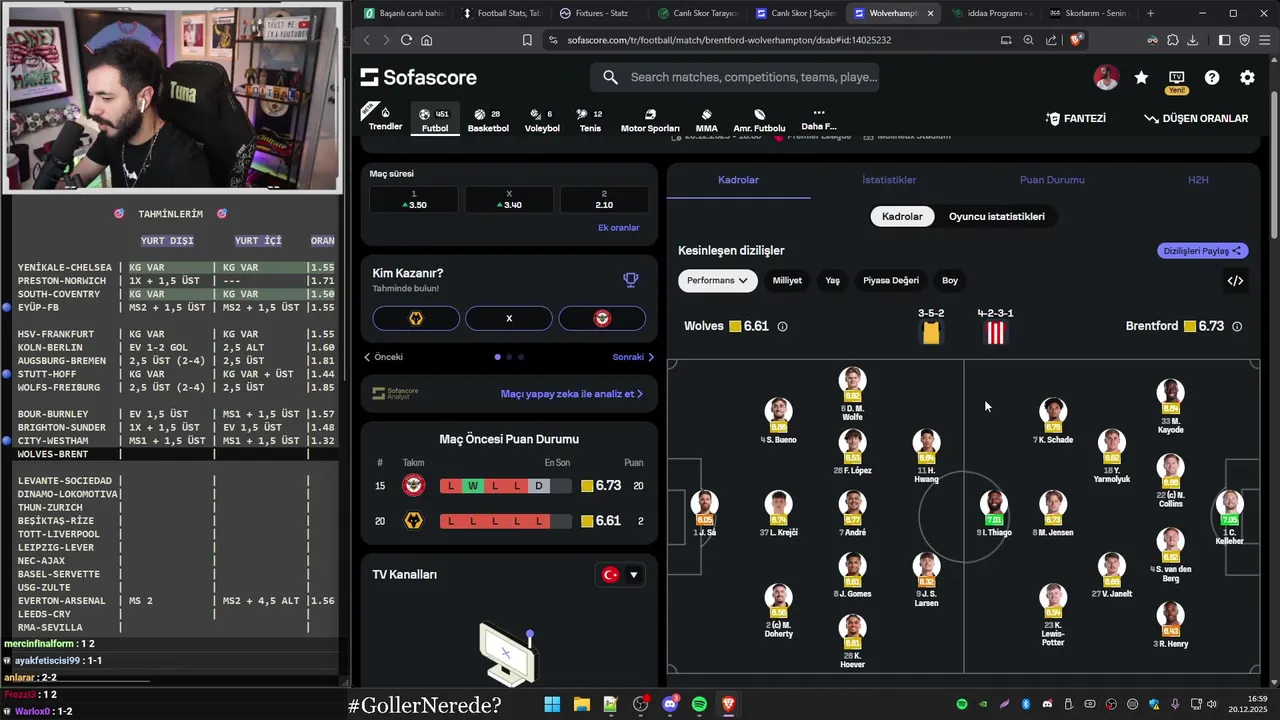This screenshot has width=1280, height=720.
Task: Click search matches input field
Action: pos(735,77)
